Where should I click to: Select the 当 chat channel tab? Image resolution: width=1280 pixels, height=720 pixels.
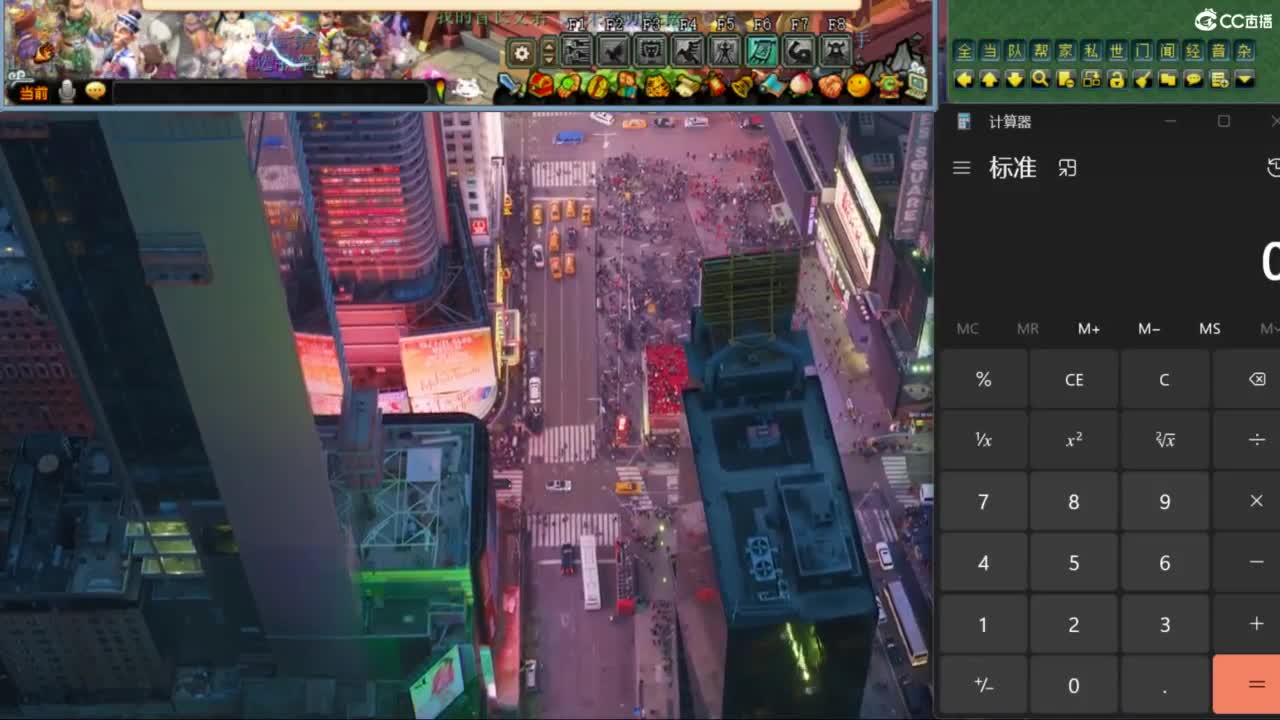[x=990, y=51]
